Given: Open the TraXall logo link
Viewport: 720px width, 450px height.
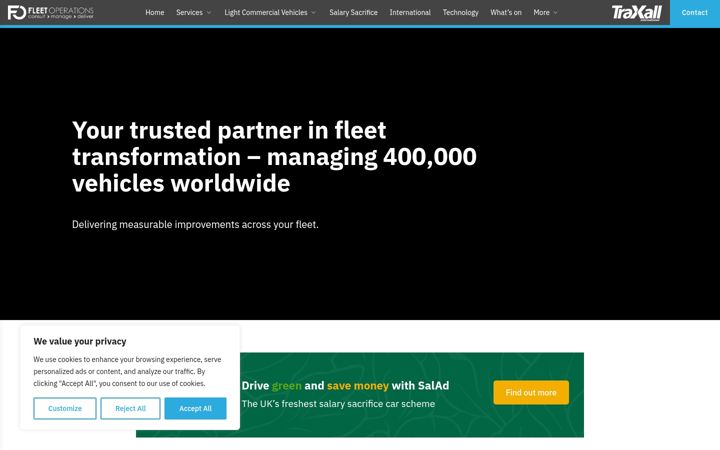Looking at the screenshot, I should click(636, 12).
